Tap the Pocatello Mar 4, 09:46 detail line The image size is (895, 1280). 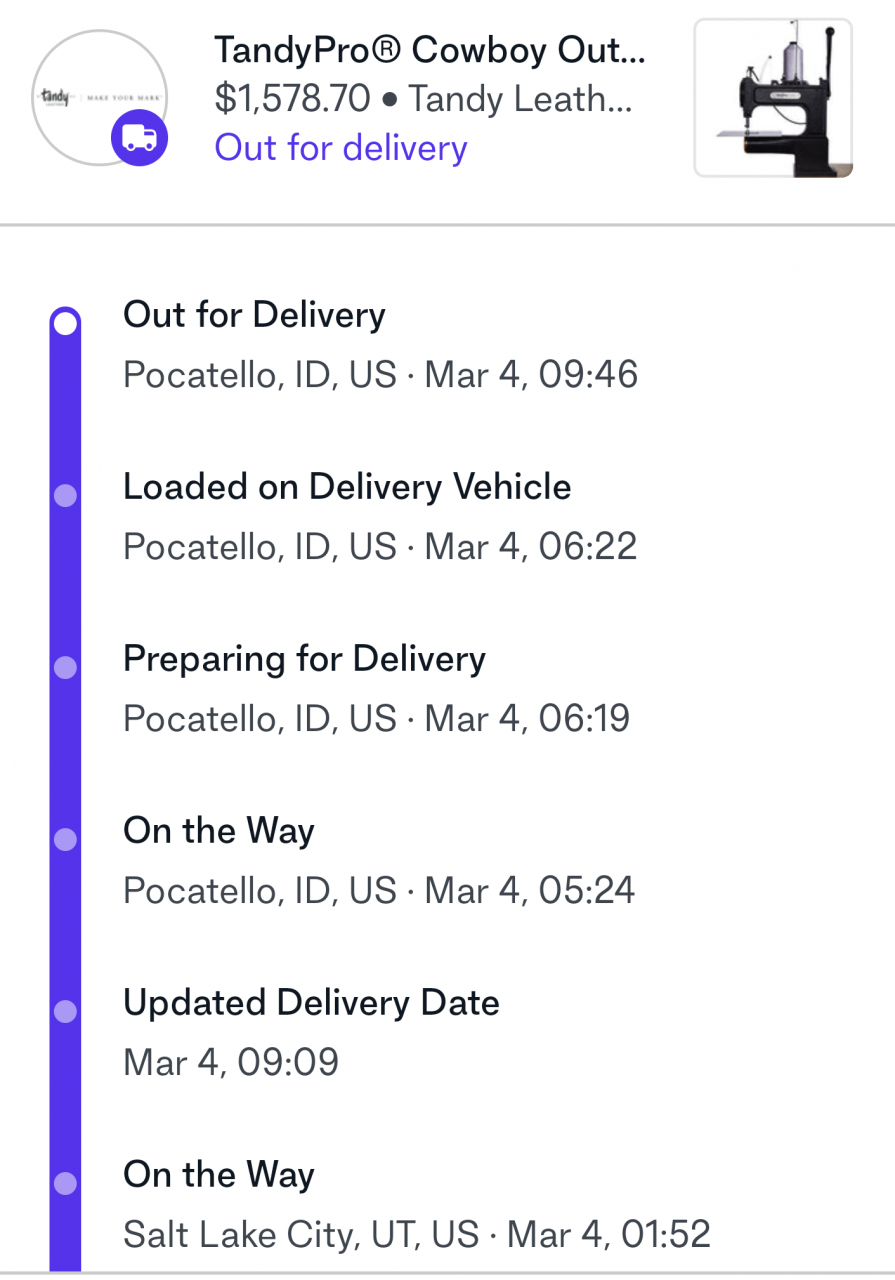click(x=380, y=375)
